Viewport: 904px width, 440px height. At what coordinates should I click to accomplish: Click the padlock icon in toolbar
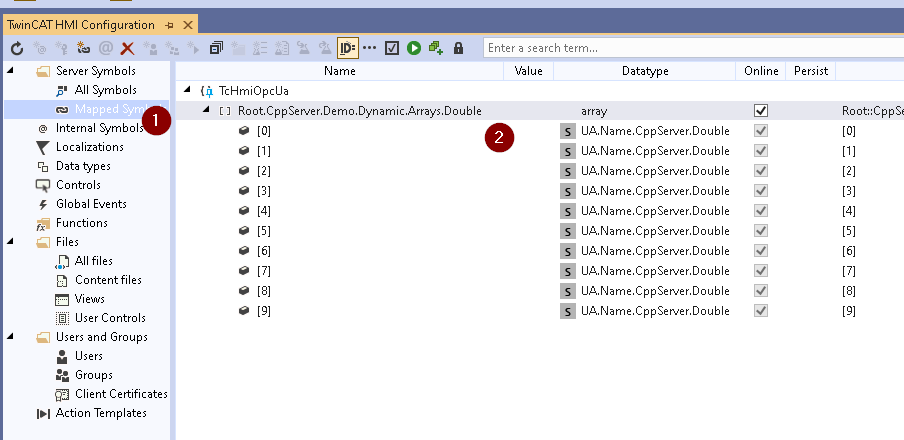[458, 48]
